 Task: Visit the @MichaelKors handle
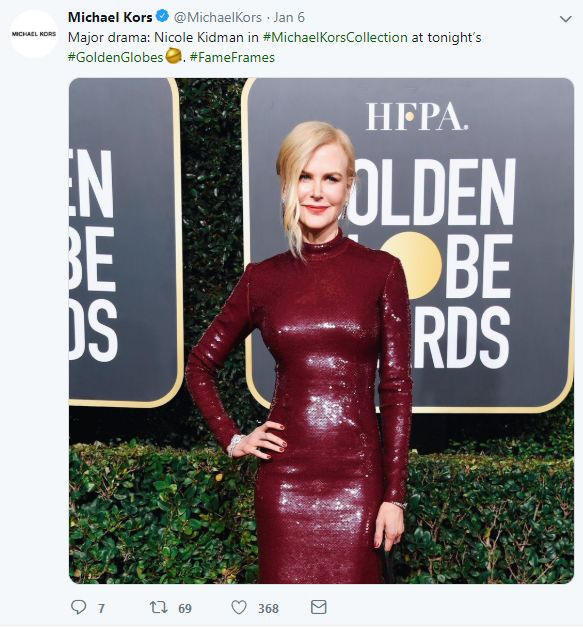[x=217, y=17]
